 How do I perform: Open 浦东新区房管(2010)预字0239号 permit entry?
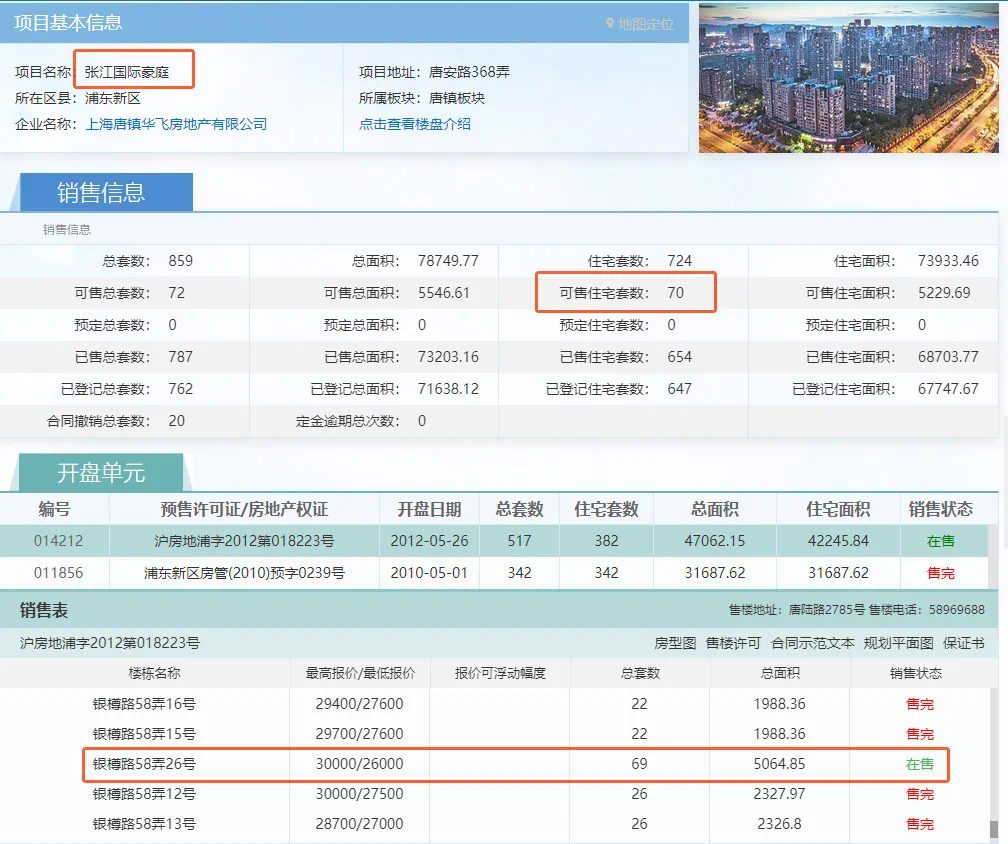pyautogui.click(x=244, y=573)
